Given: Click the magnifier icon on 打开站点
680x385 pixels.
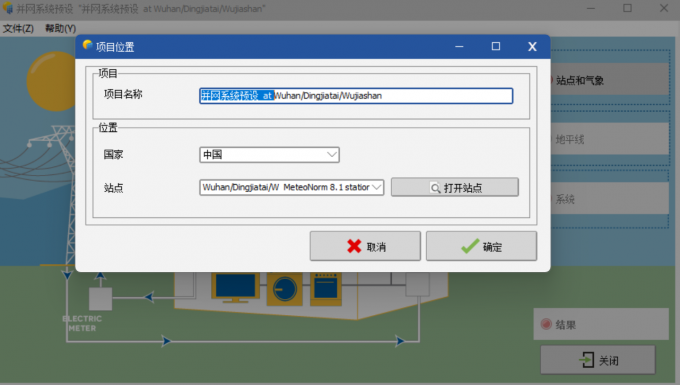Looking at the screenshot, I should pyautogui.click(x=435, y=188).
